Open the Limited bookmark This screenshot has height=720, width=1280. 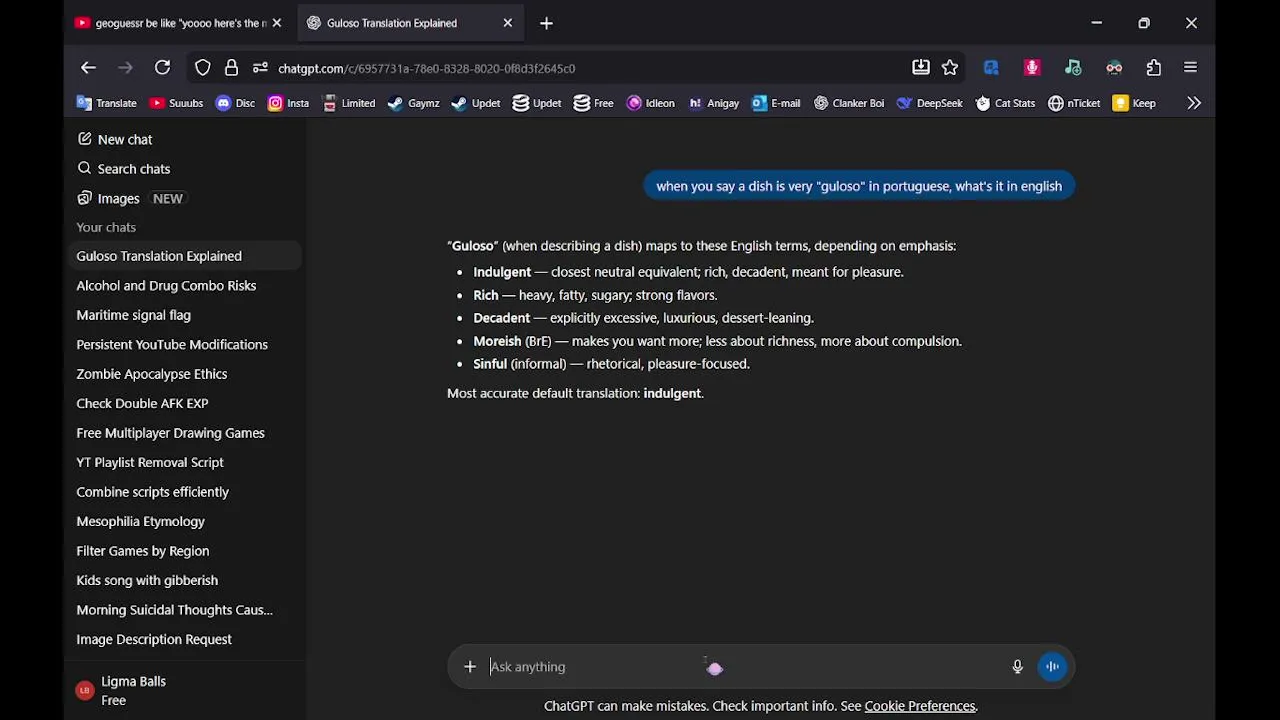pos(348,103)
